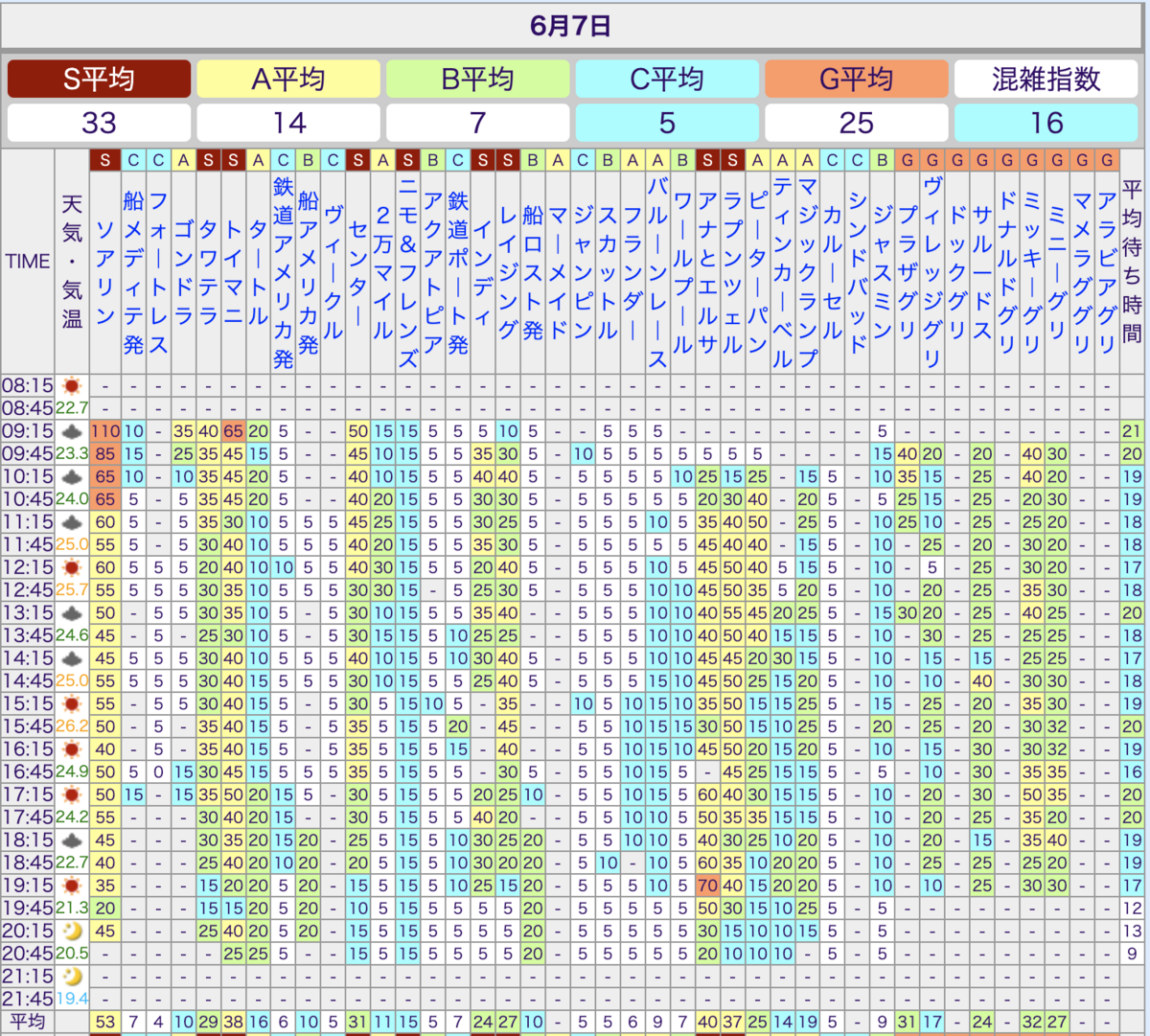Select the cloud icon in the 18:15 row
The height and width of the screenshot is (1036, 1150).
(72, 841)
